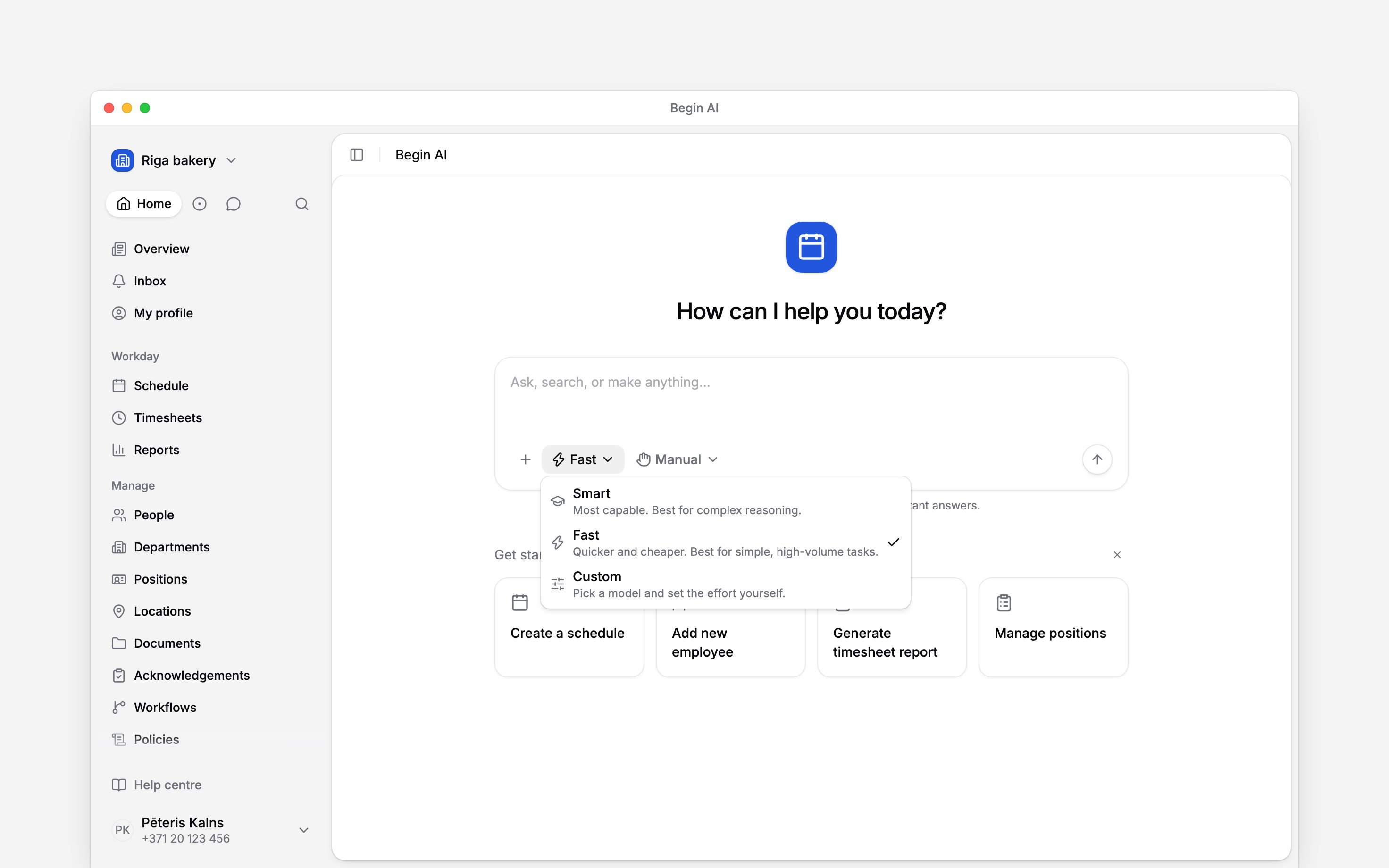Image resolution: width=1389 pixels, height=868 pixels.
Task: Send prompt with the up arrow button
Action: [x=1097, y=459]
